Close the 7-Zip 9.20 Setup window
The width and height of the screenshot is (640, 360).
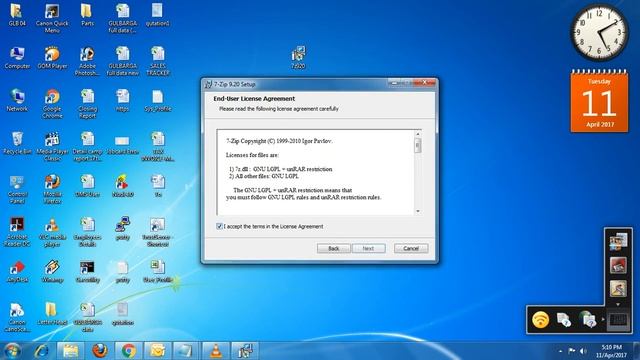424,82
